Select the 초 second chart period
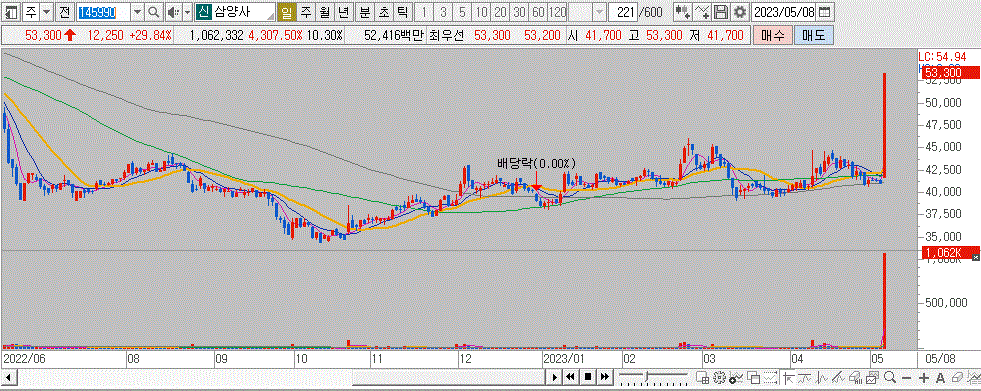The image size is (981, 391). pyautogui.click(x=383, y=11)
